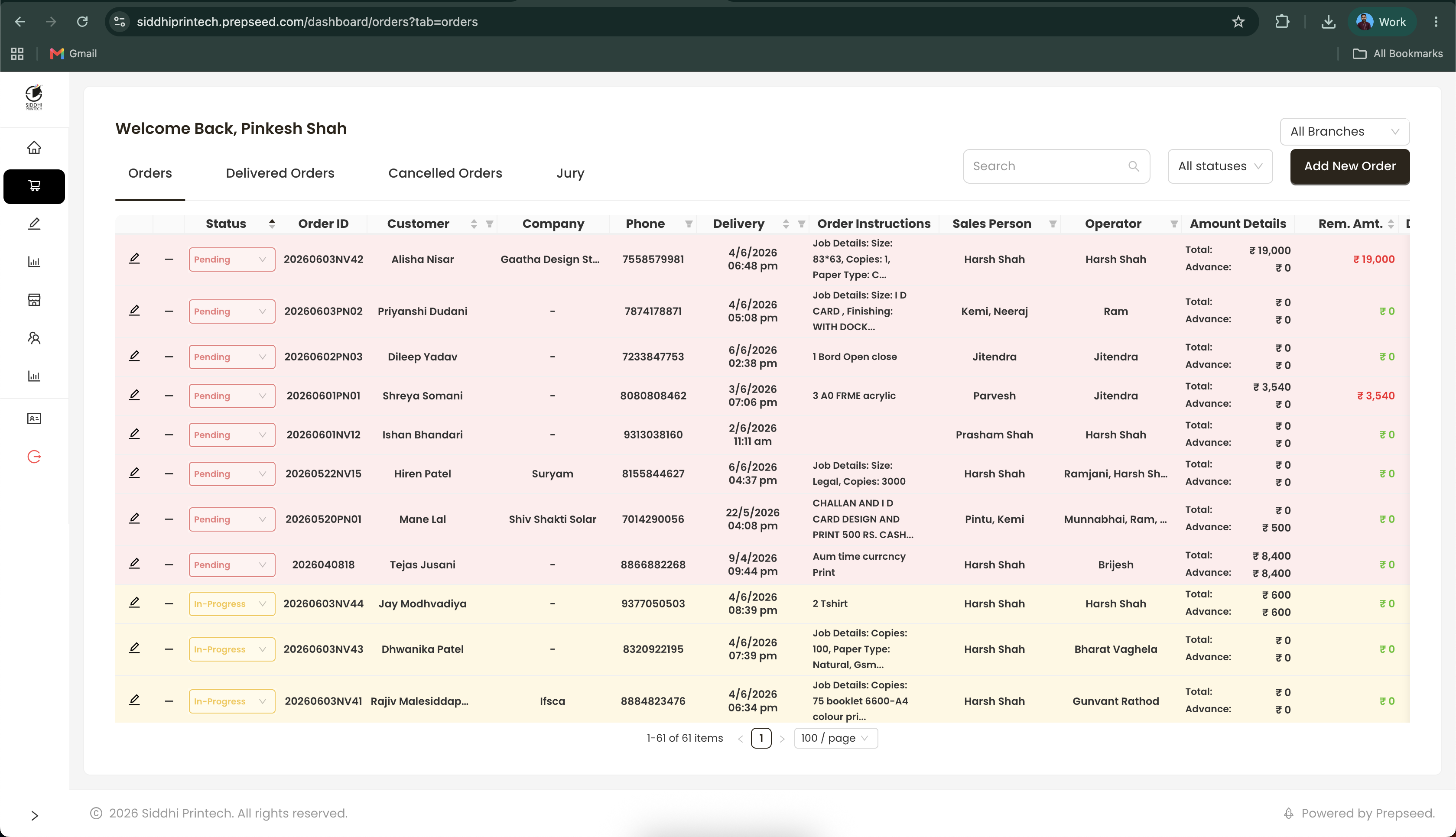Edit Shreya Somani order pencil icon

click(134, 395)
